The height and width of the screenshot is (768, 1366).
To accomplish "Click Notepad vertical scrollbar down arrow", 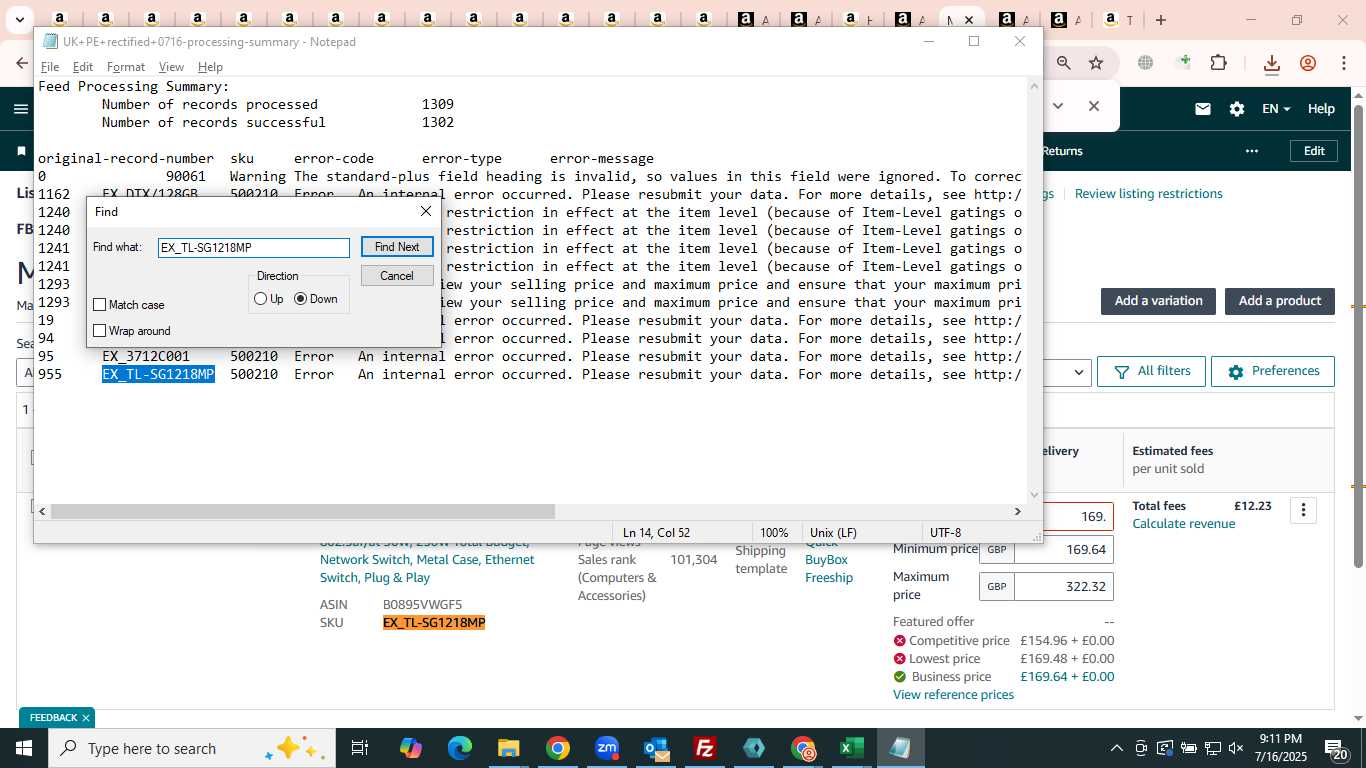I will pos(1035,495).
